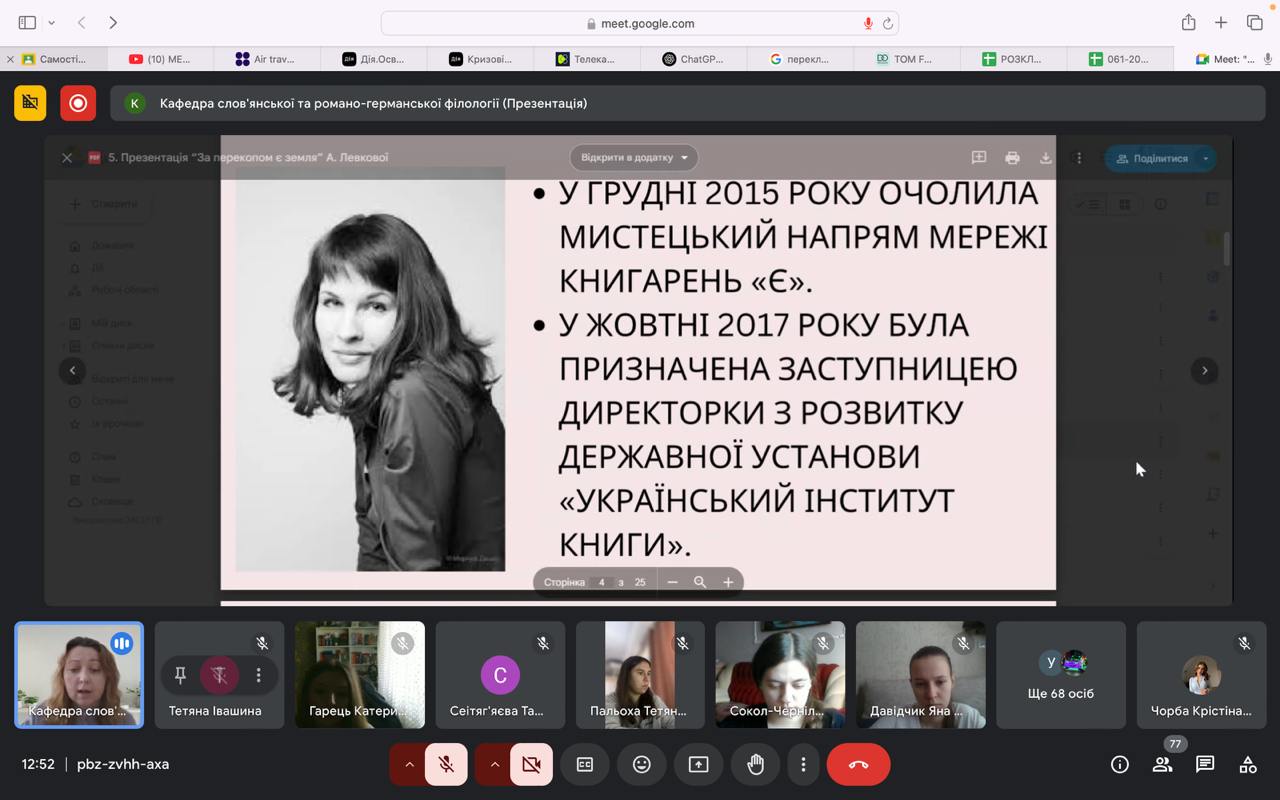Expand microphone audio settings arrow
The height and width of the screenshot is (800, 1280).
(408, 764)
